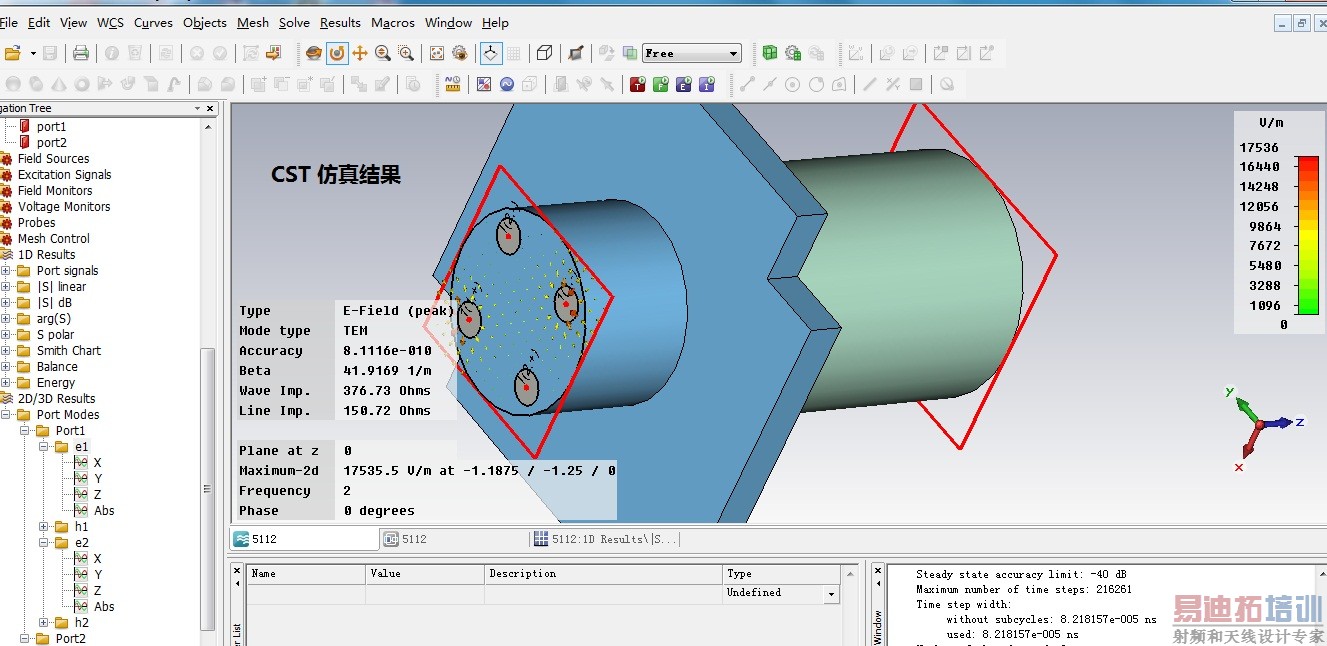Click the Units ruler icon
The image size is (1327, 646).
[x=452, y=84]
